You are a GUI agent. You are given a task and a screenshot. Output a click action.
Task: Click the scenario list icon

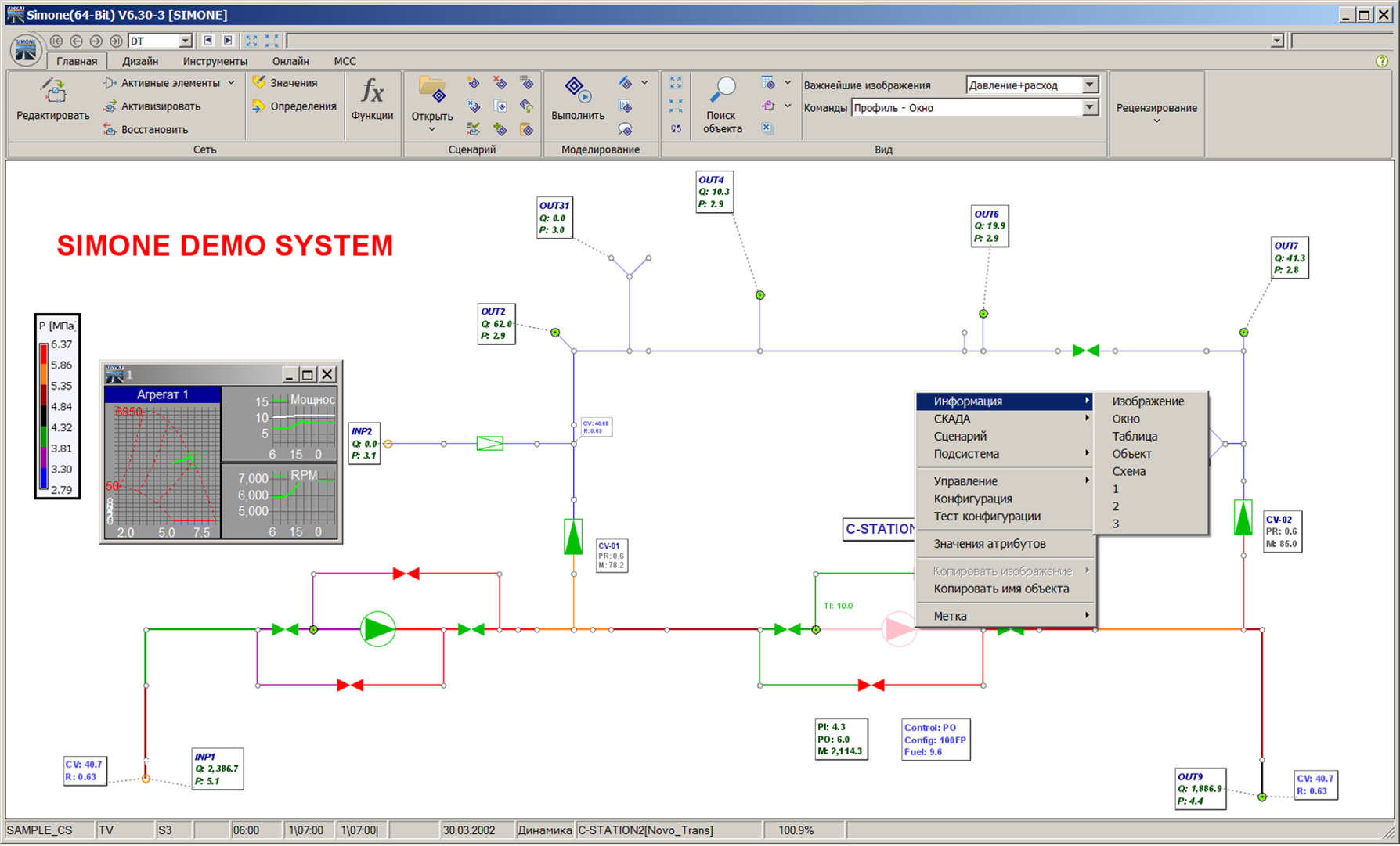coord(527,83)
